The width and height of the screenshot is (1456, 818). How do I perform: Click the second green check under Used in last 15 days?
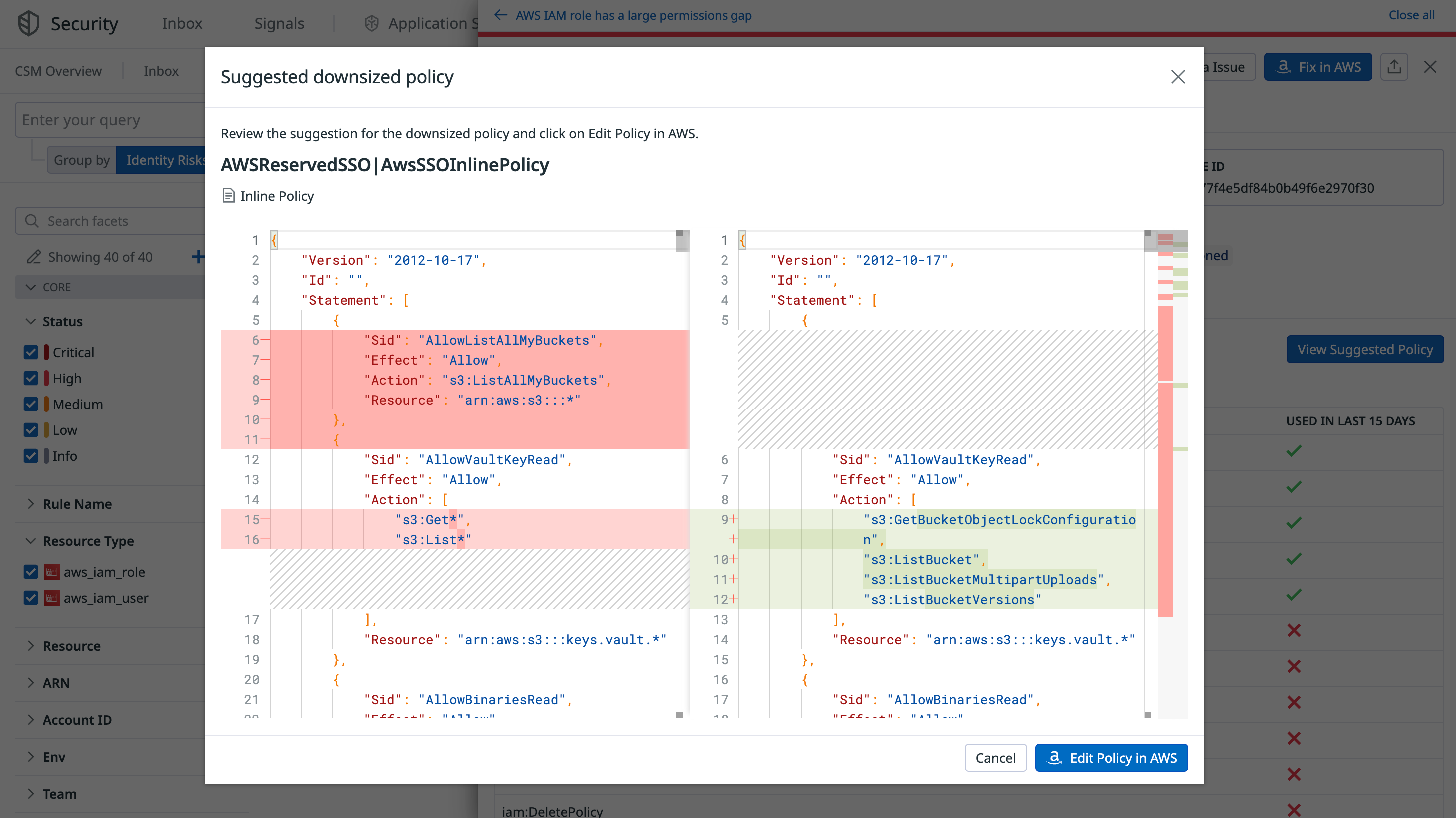(x=1294, y=487)
